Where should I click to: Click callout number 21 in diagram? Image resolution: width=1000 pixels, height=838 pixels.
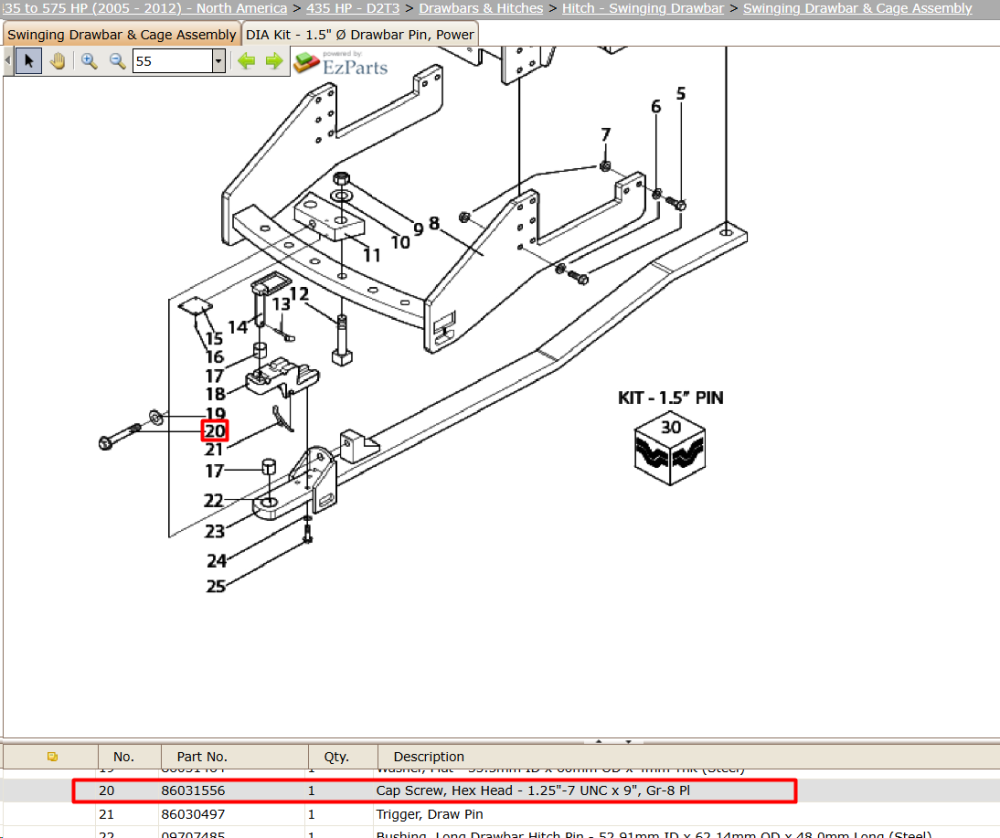pos(214,450)
